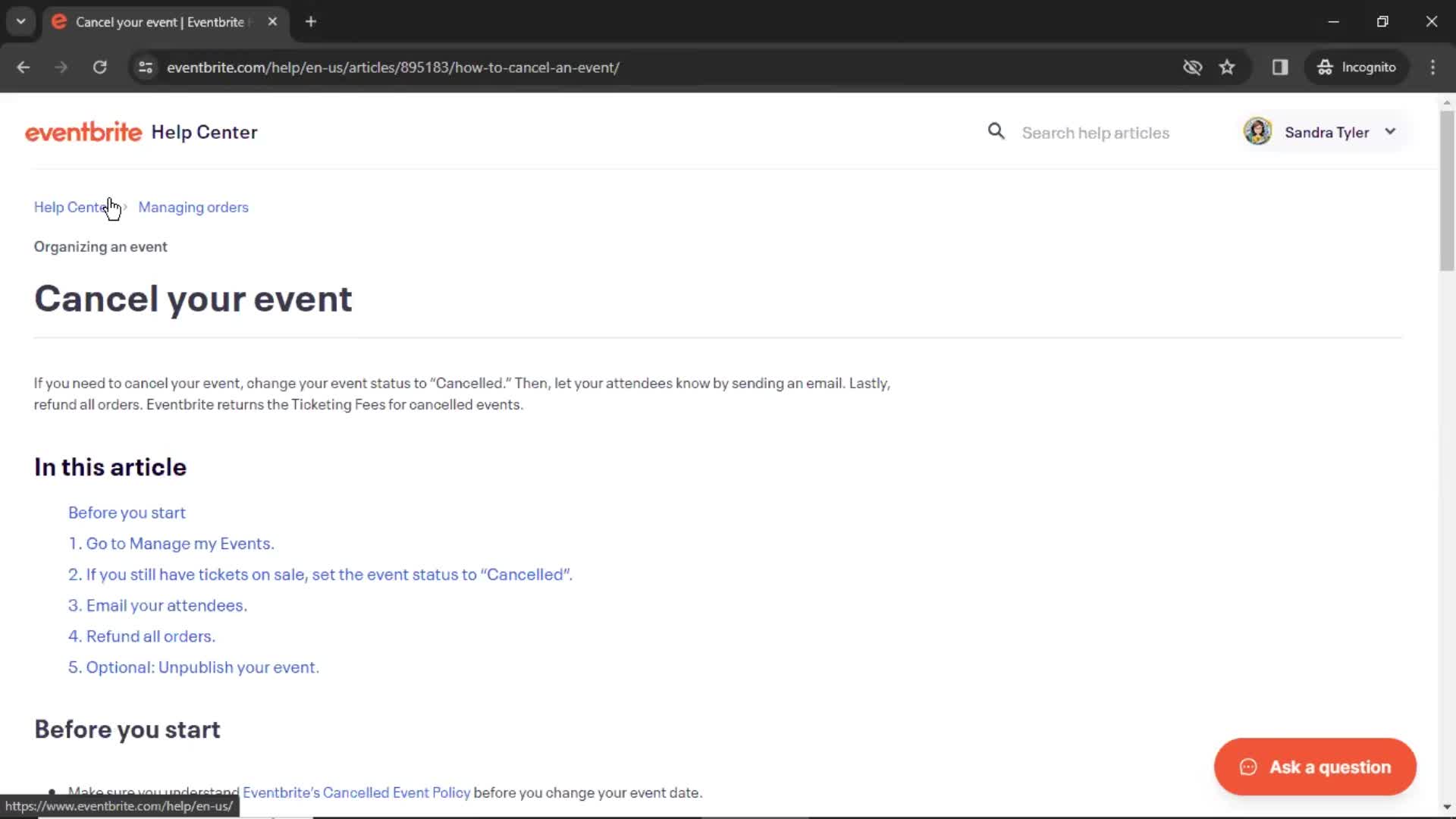1456x819 pixels.
Task: Click the third-party cookies blocked eye icon
Action: point(1192,67)
